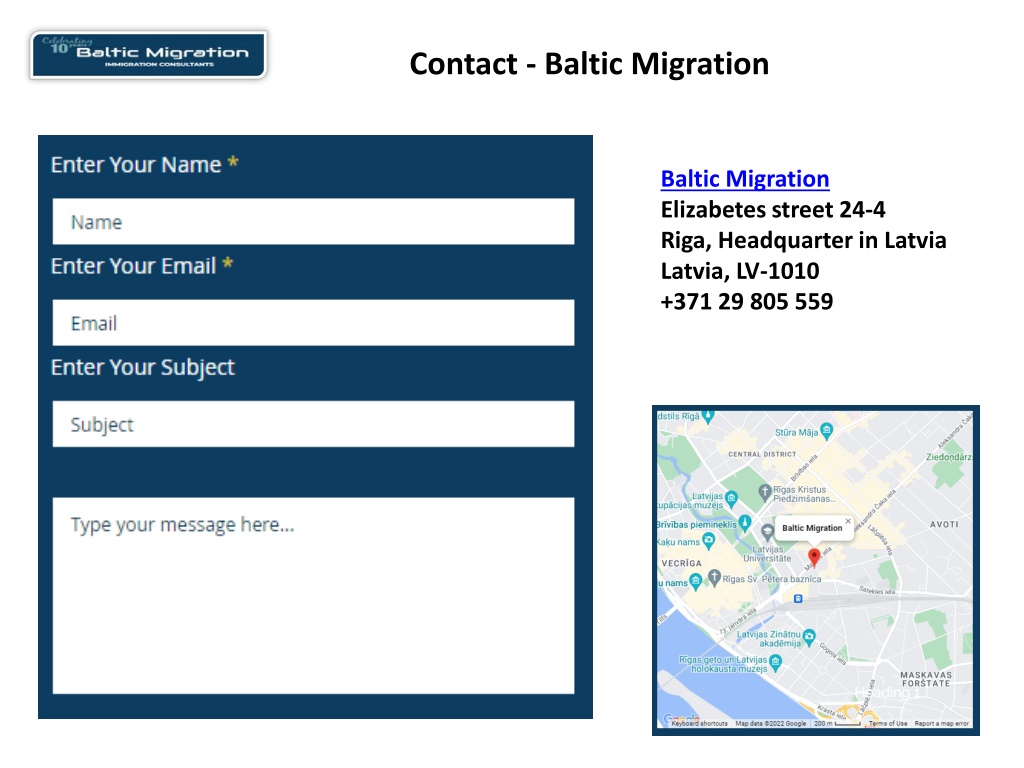Click the Kaķu nams camera marker
Viewport: 1024px width, 768px height.
click(x=709, y=541)
